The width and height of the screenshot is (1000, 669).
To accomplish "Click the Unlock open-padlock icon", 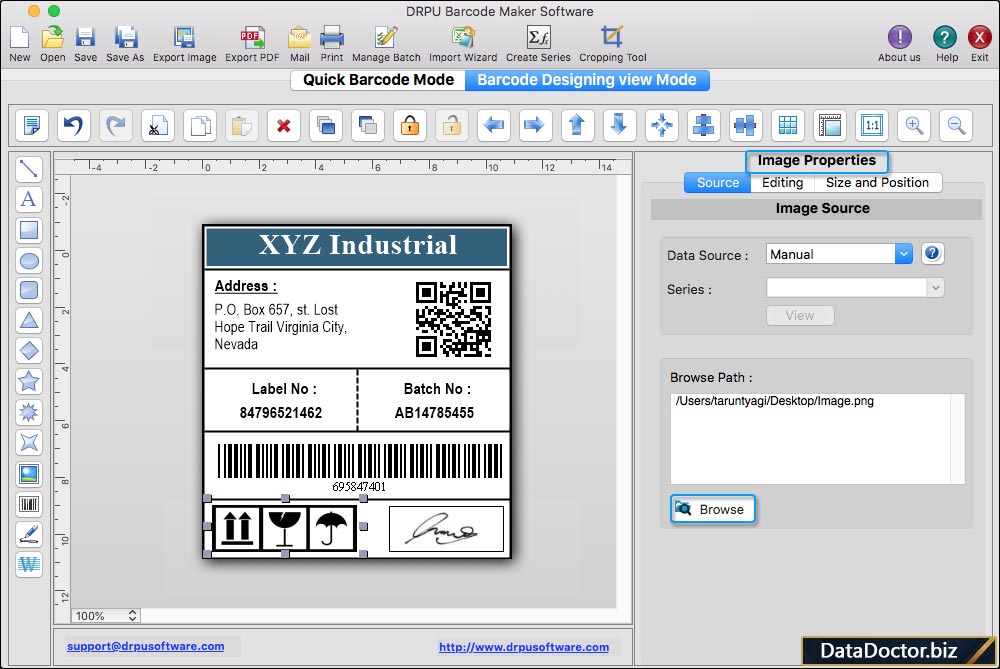I will click(452, 125).
